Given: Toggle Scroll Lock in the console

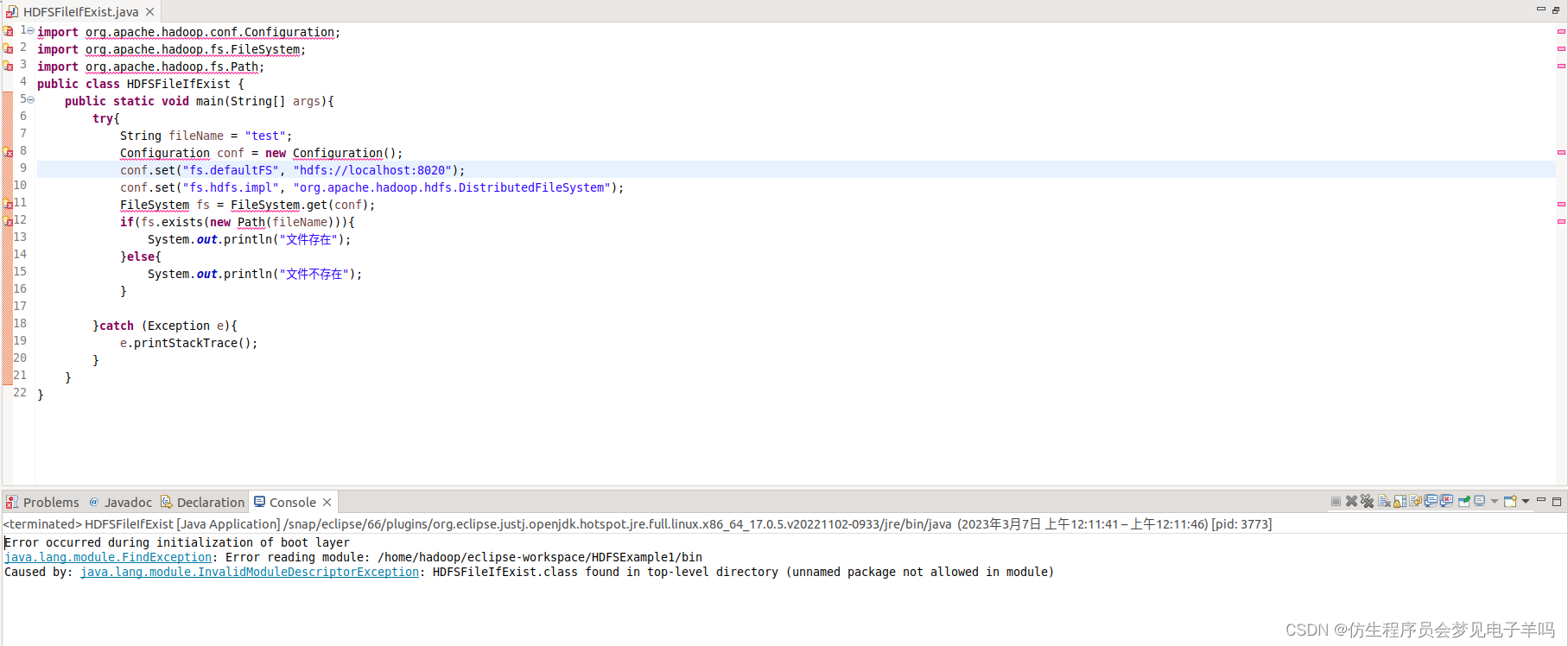Looking at the screenshot, I should coord(1400,502).
